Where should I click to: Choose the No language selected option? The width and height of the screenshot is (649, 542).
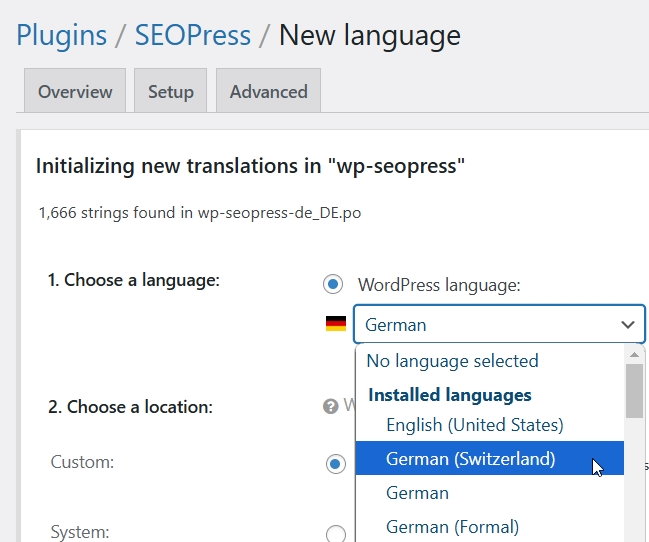tap(452, 361)
